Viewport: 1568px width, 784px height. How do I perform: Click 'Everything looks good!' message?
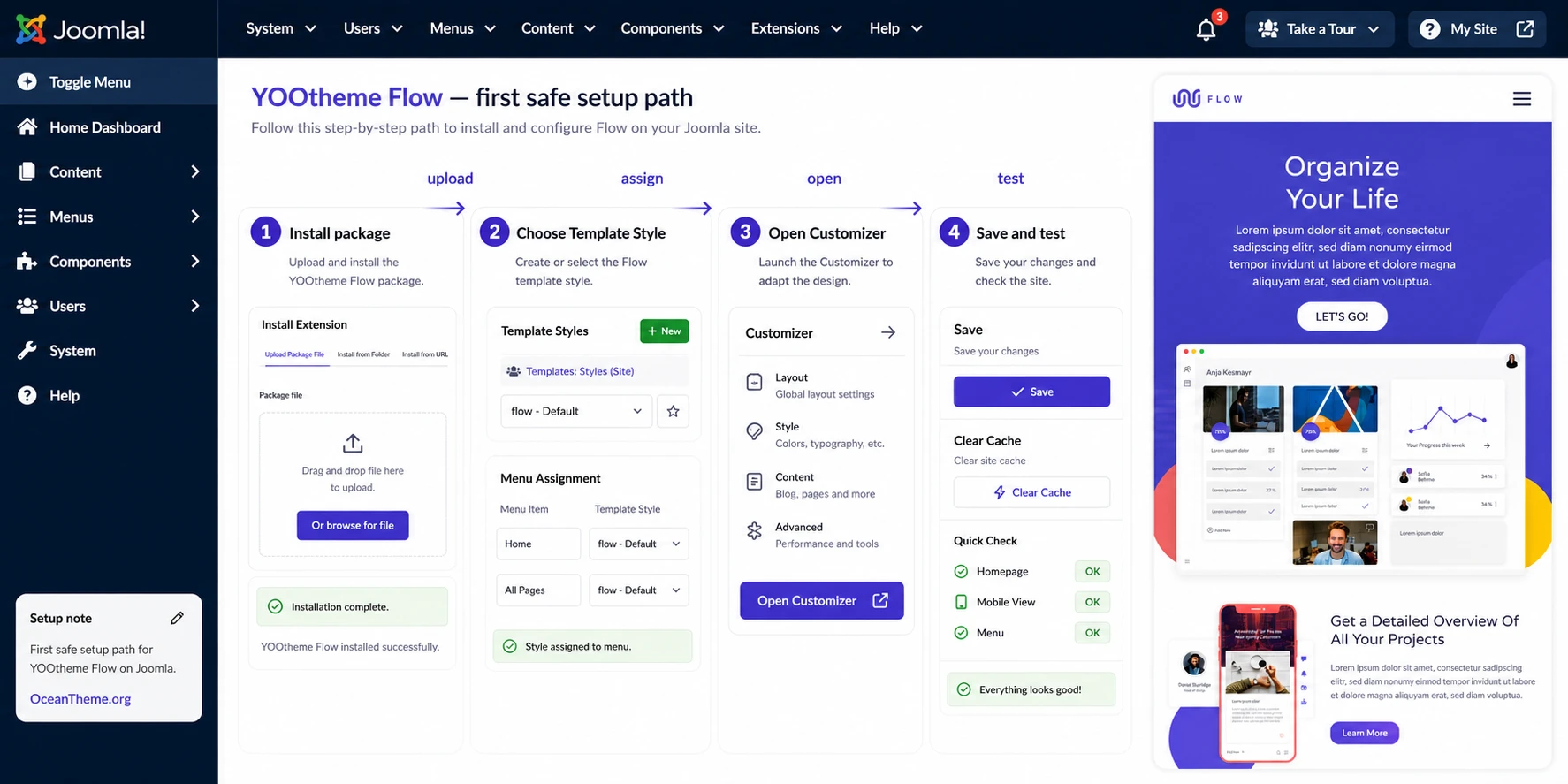coord(1031,689)
